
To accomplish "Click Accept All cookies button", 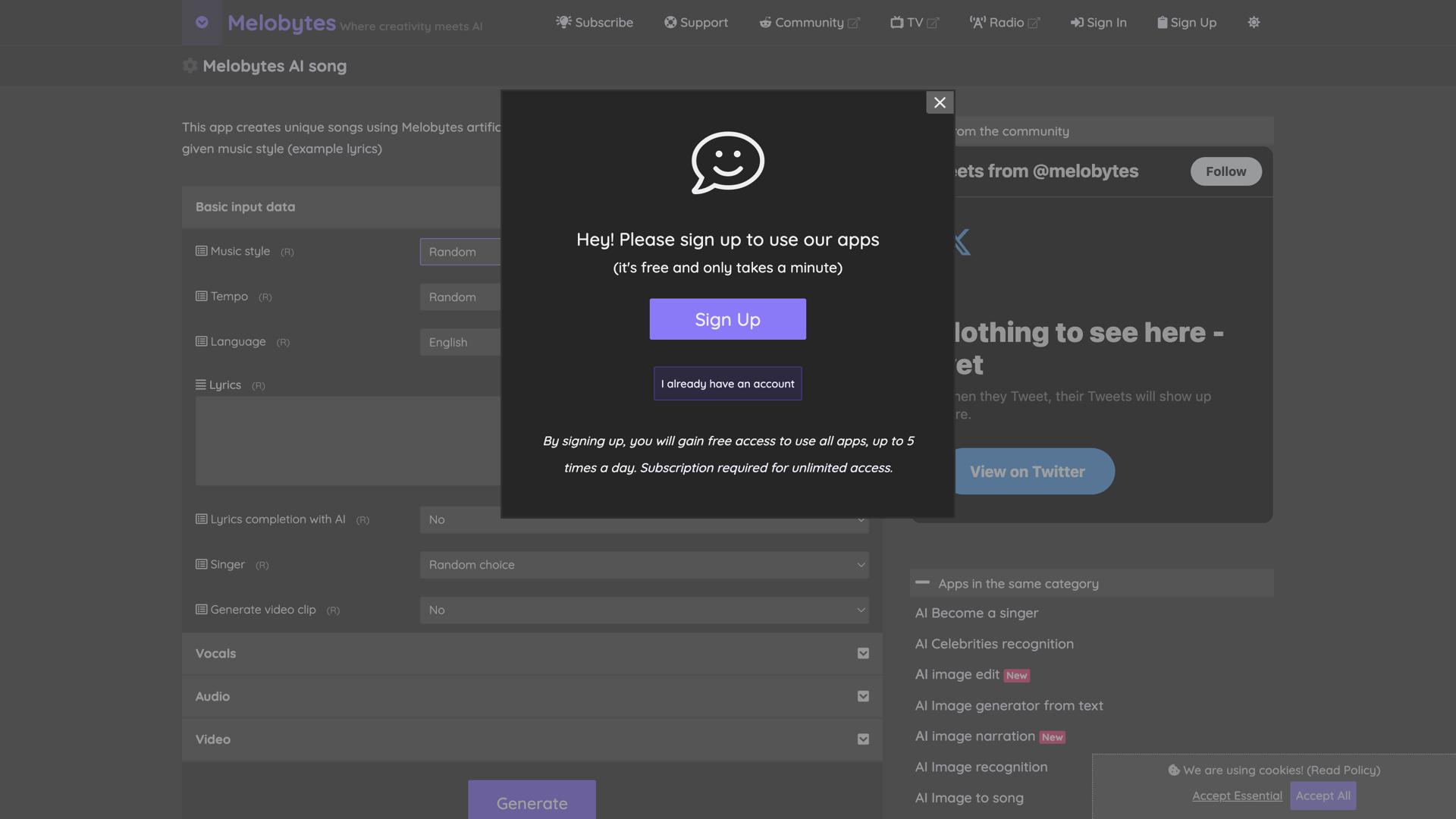I will [x=1323, y=795].
